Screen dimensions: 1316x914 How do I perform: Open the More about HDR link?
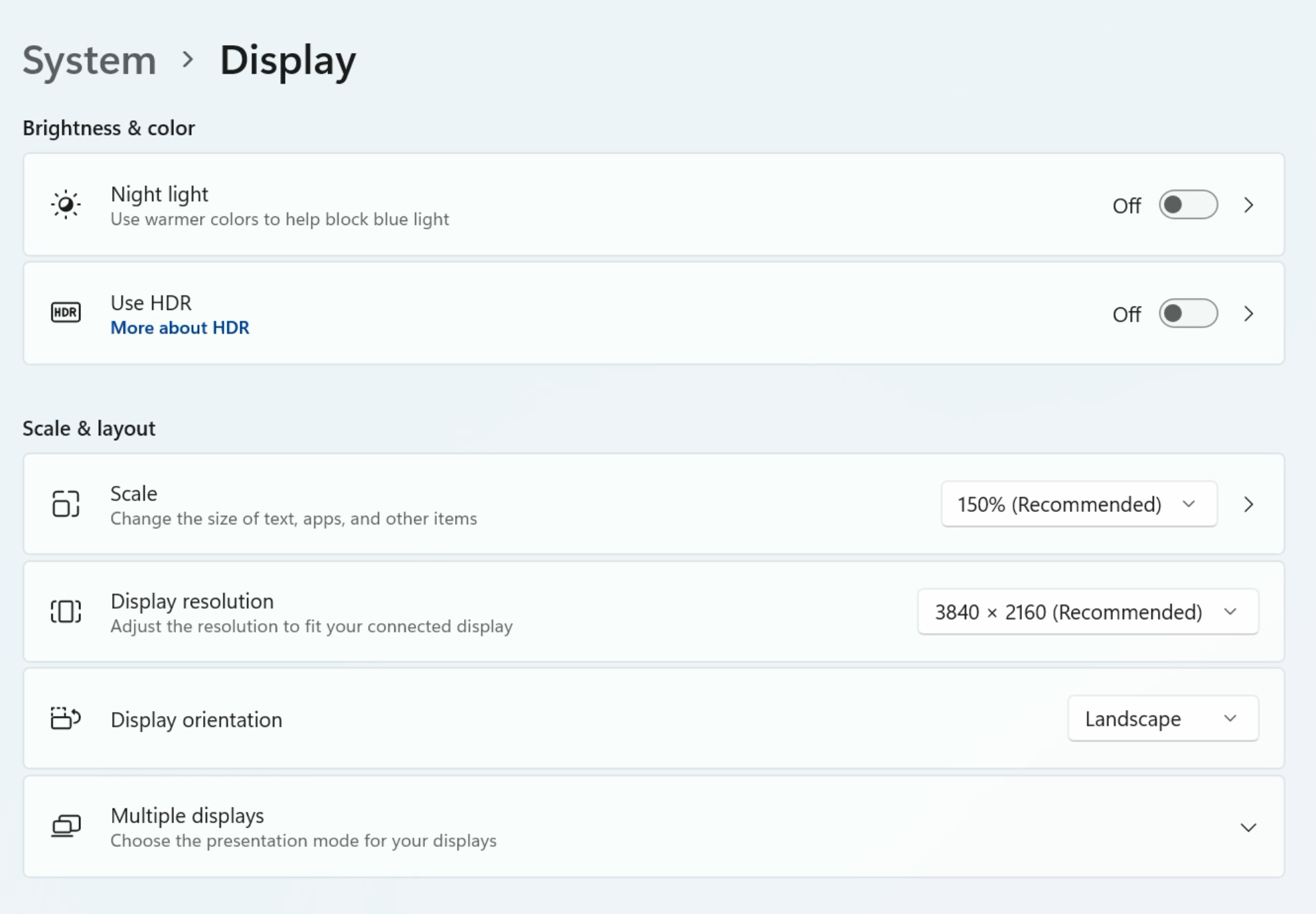tap(180, 328)
